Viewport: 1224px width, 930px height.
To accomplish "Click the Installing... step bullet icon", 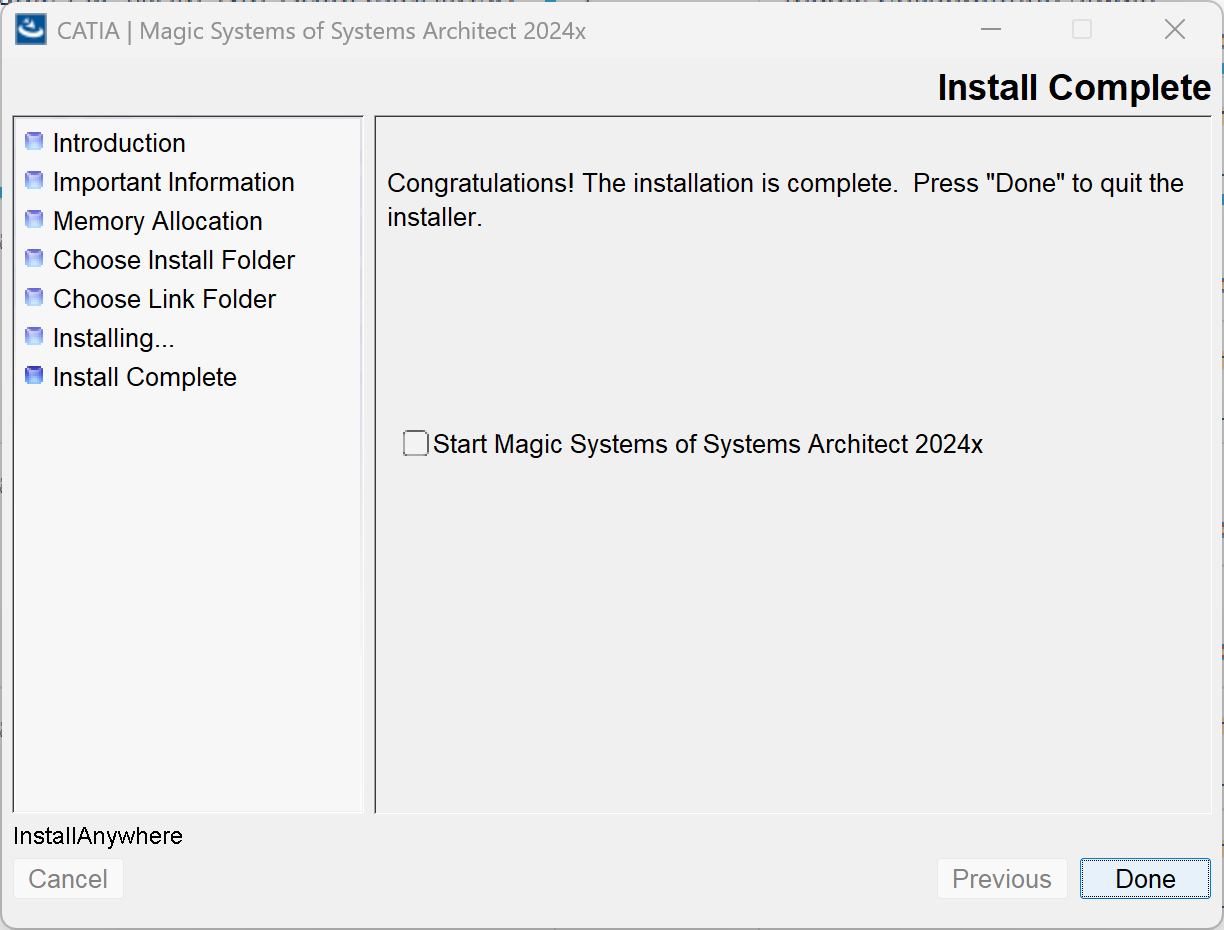I will tap(34, 337).
